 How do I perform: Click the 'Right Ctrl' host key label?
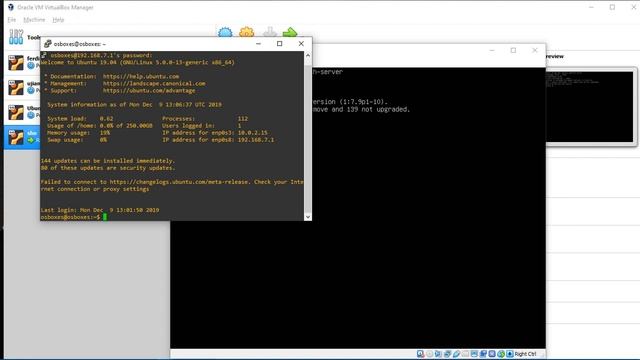[525, 354]
